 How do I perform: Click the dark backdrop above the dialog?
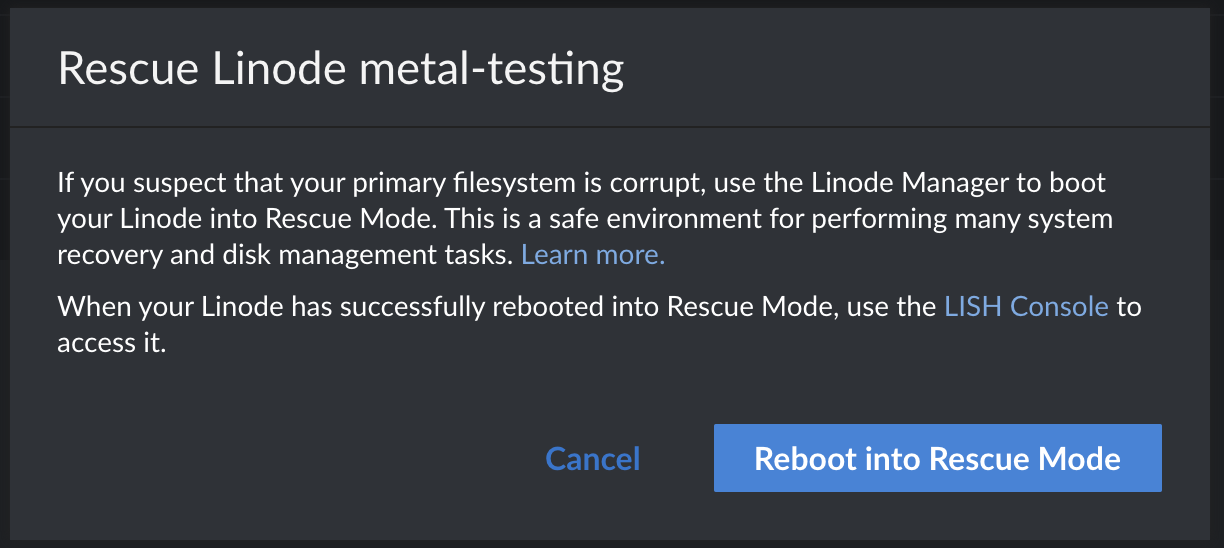612,4
